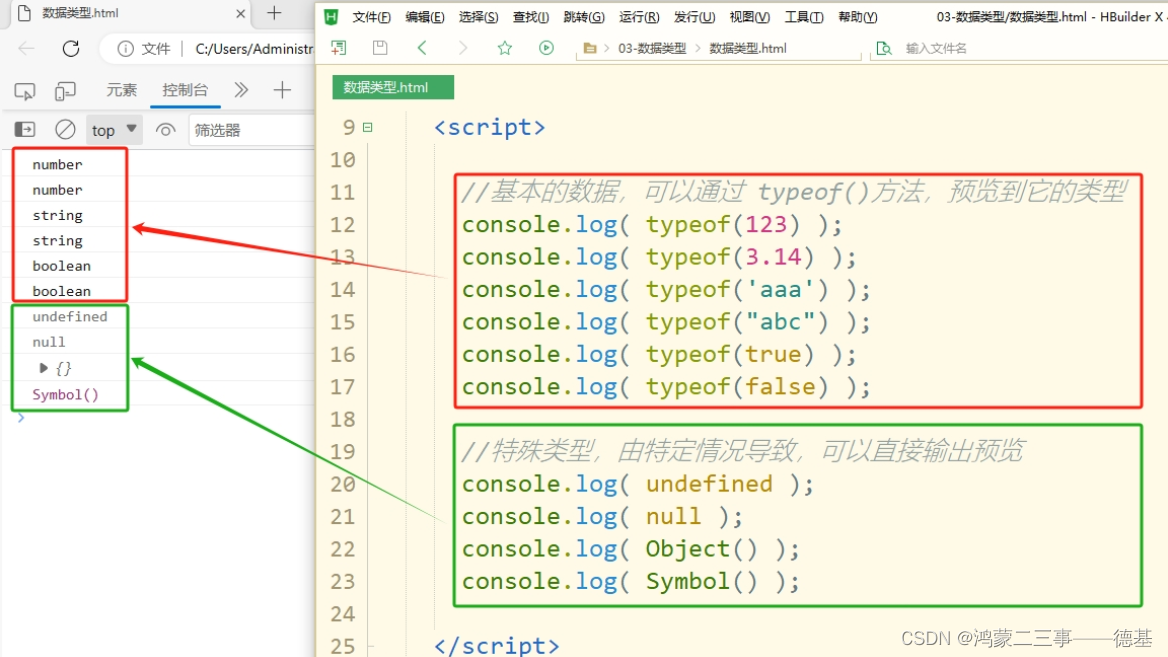This screenshot has width=1168, height=657.
Task: Open the top context dropdown
Action: [114, 130]
